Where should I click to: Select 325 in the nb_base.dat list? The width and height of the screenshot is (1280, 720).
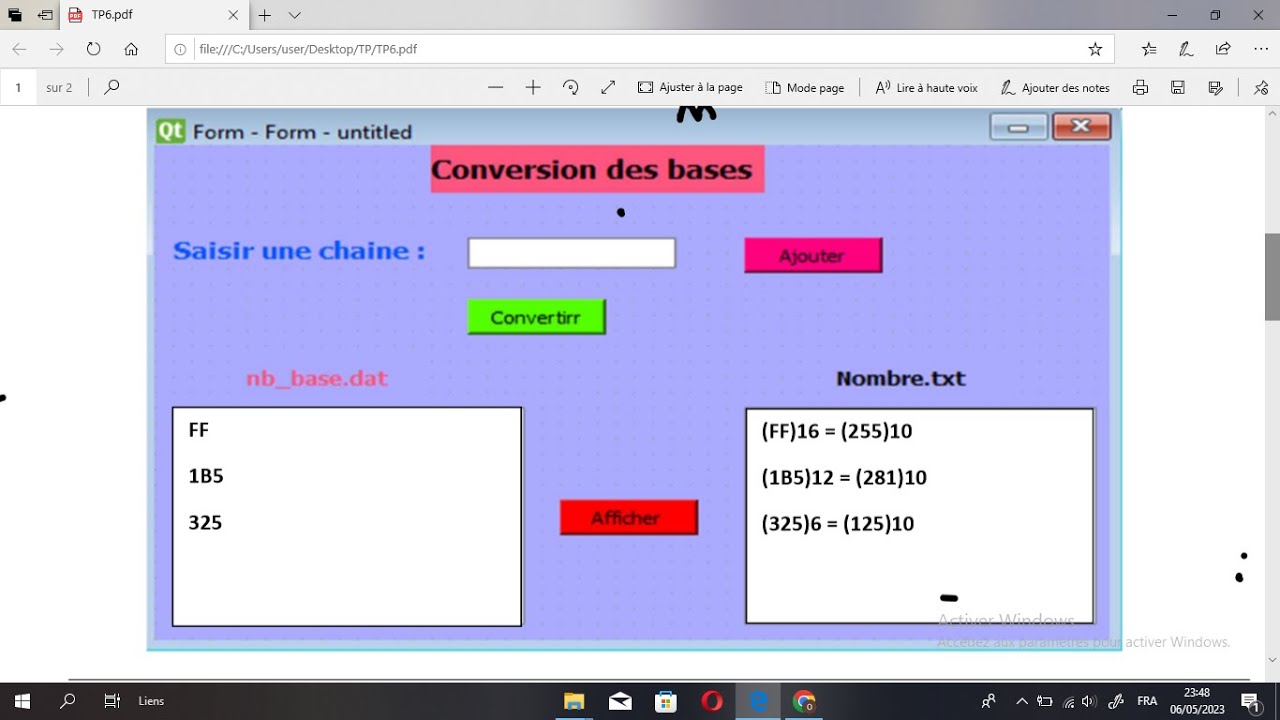pos(205,522)
